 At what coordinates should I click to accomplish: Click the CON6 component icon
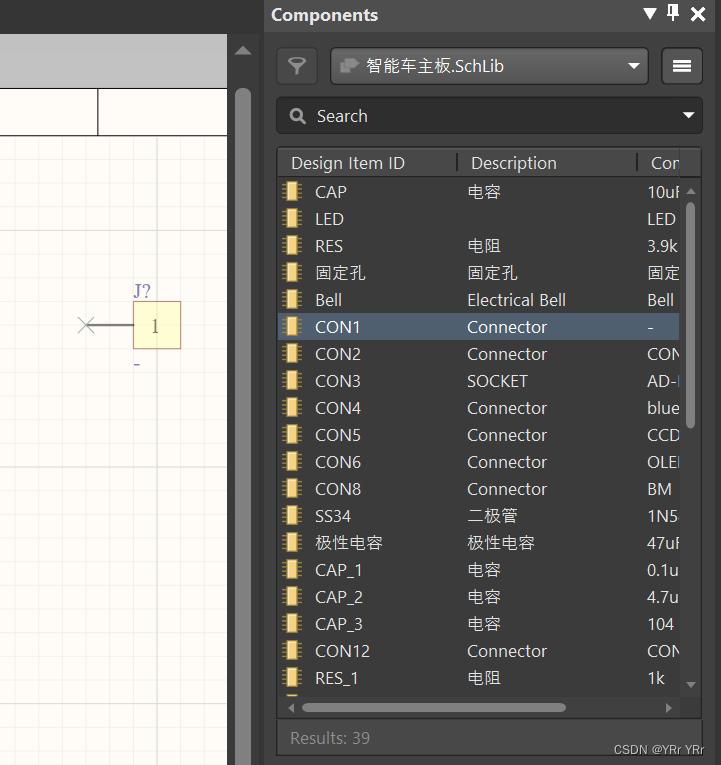292,462
